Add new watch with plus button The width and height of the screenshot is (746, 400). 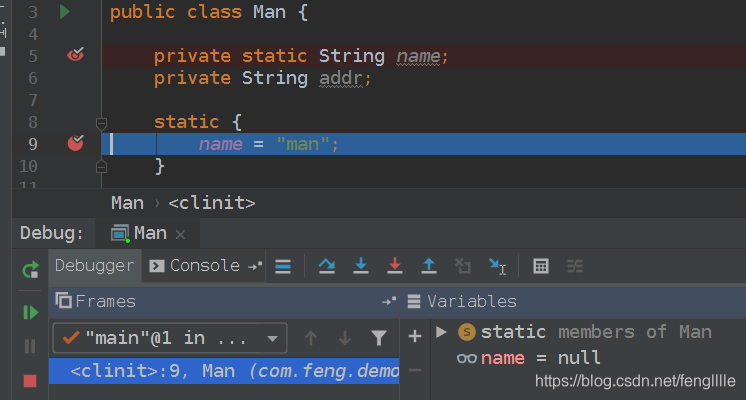(415, 336)
